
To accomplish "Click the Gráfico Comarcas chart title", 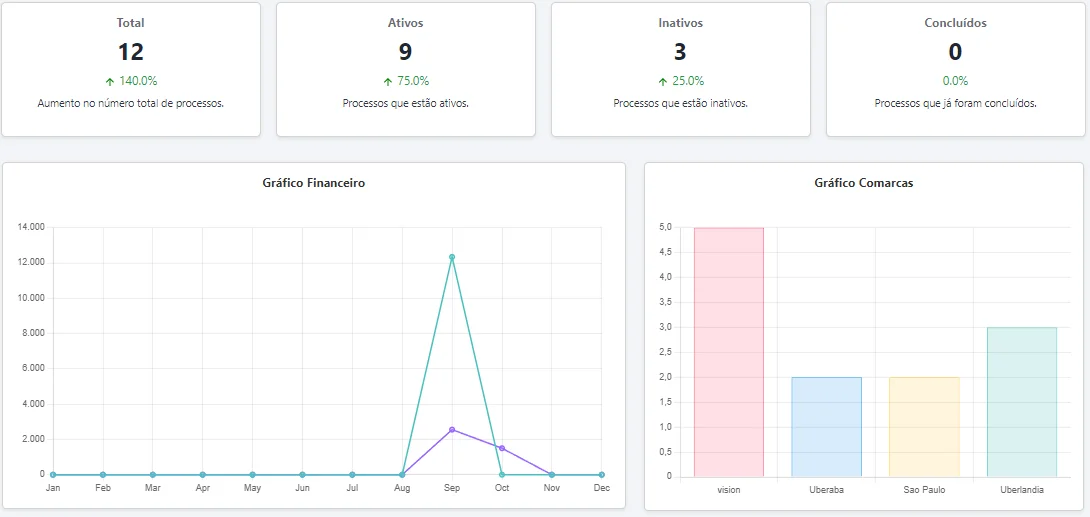I will (x=863, y=183).
